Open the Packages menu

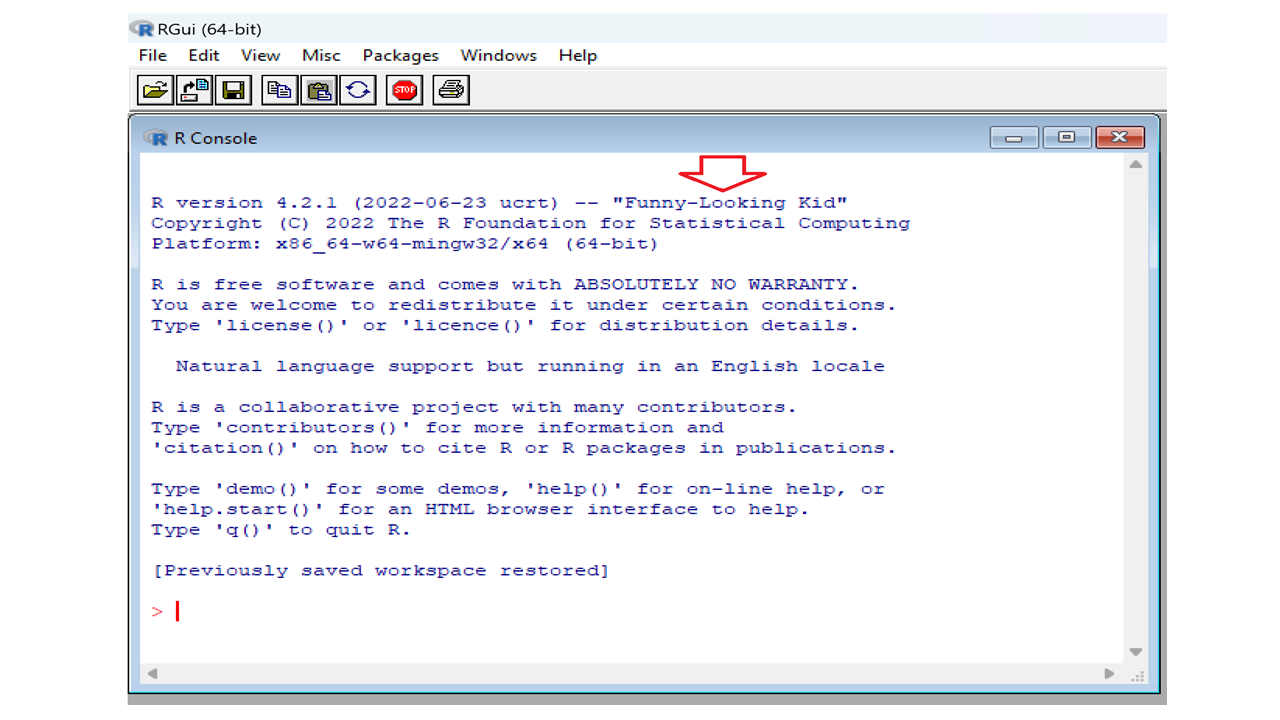click(400, 55)
